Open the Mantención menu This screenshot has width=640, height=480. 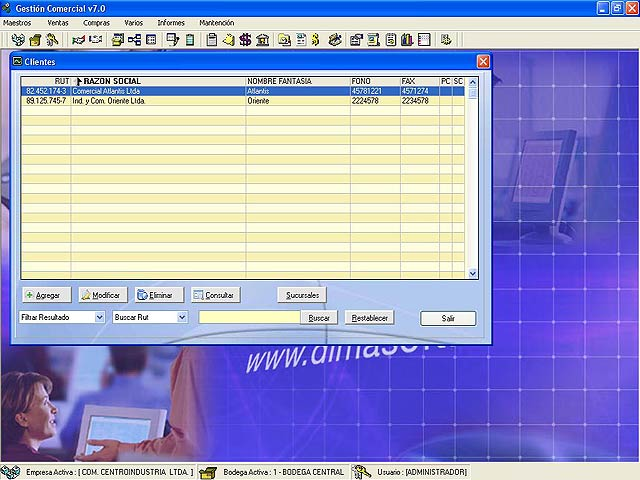[216, 22]
